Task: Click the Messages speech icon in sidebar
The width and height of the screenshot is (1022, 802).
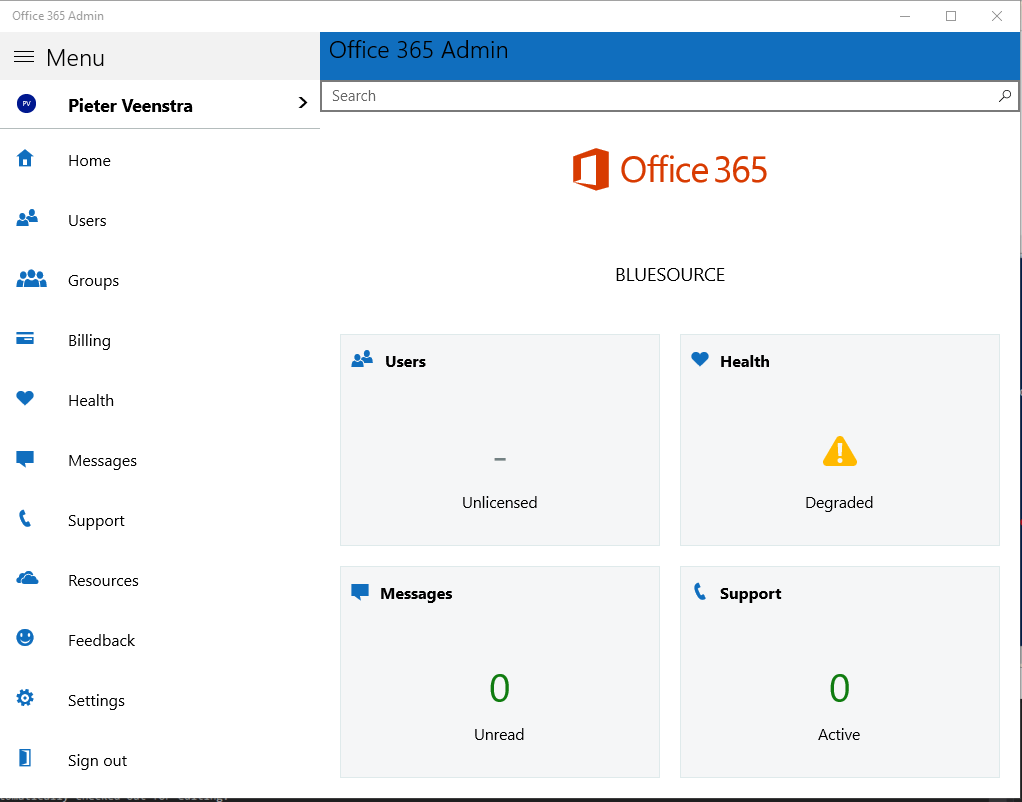Action: pos(25,459)
